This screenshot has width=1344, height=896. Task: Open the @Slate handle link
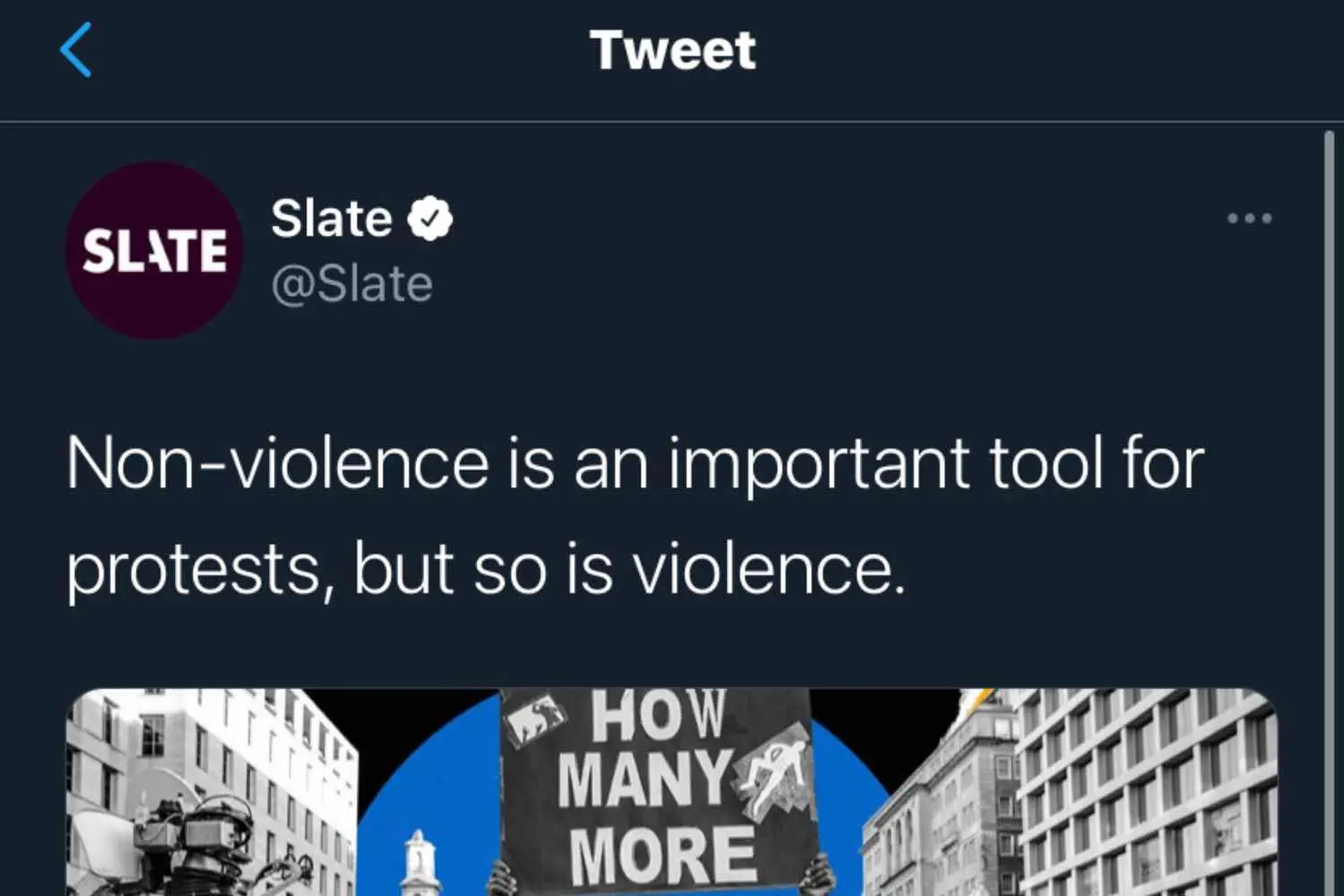coord(352,284)
